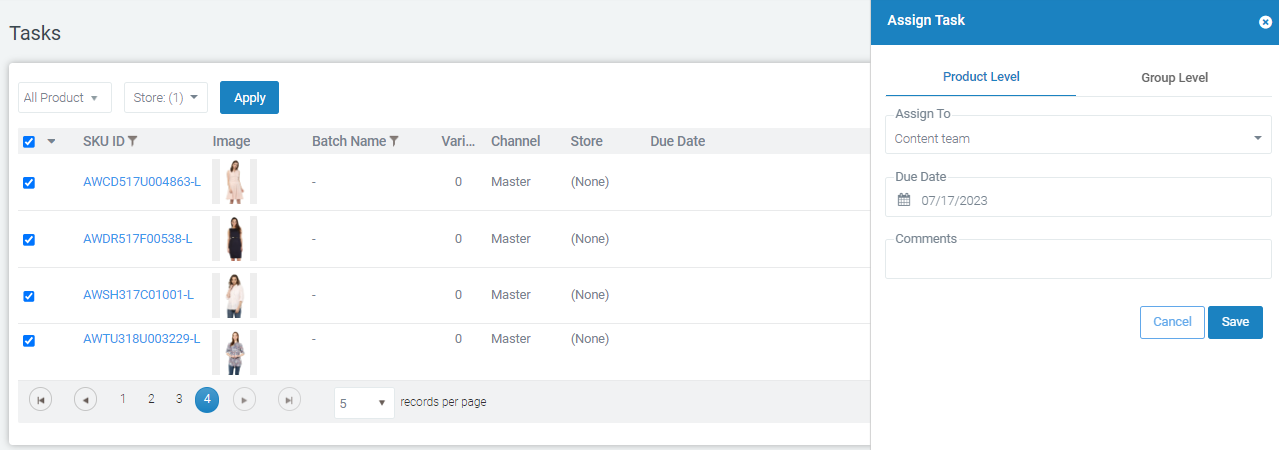Image resolution: width=1279 pixels, height=450 pixels.
Task: Close the Assign Task panel
Action: 1265,22
